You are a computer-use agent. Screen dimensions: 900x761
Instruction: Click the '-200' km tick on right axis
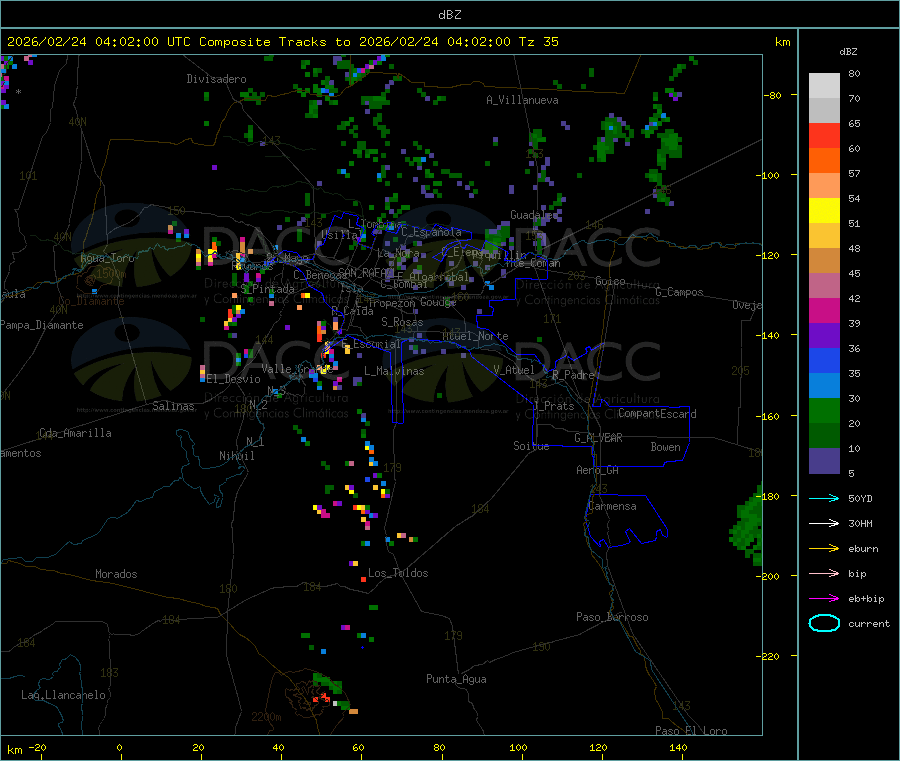click(x=770, y=576)
